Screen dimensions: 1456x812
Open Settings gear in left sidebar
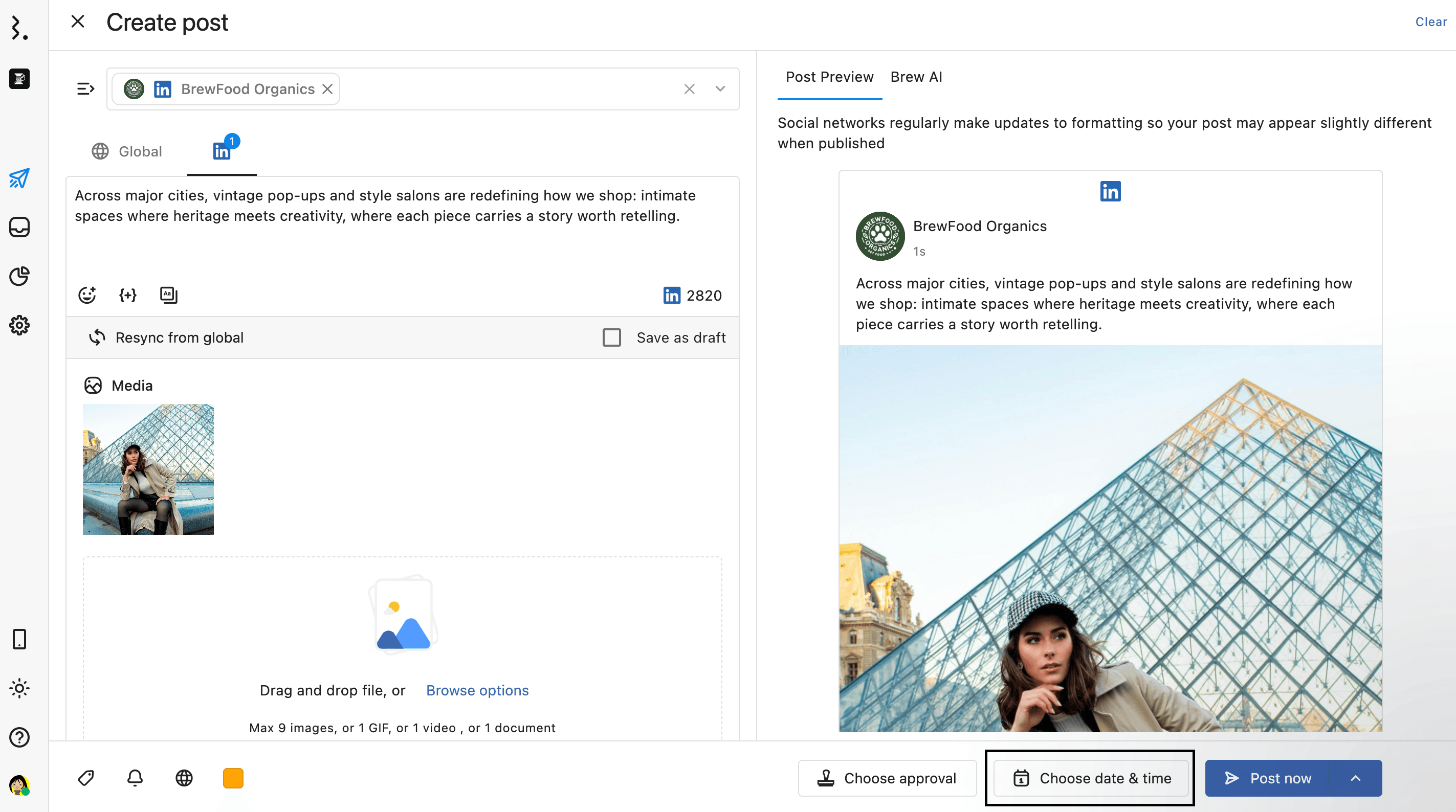[x=19, y=326]
